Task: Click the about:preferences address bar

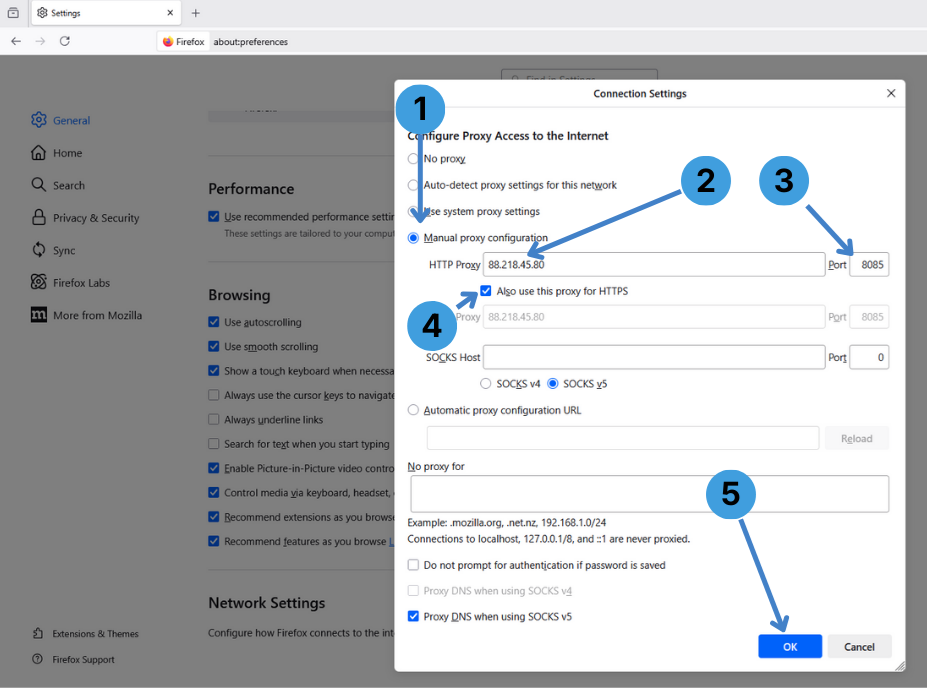Action: coord(251,41)
